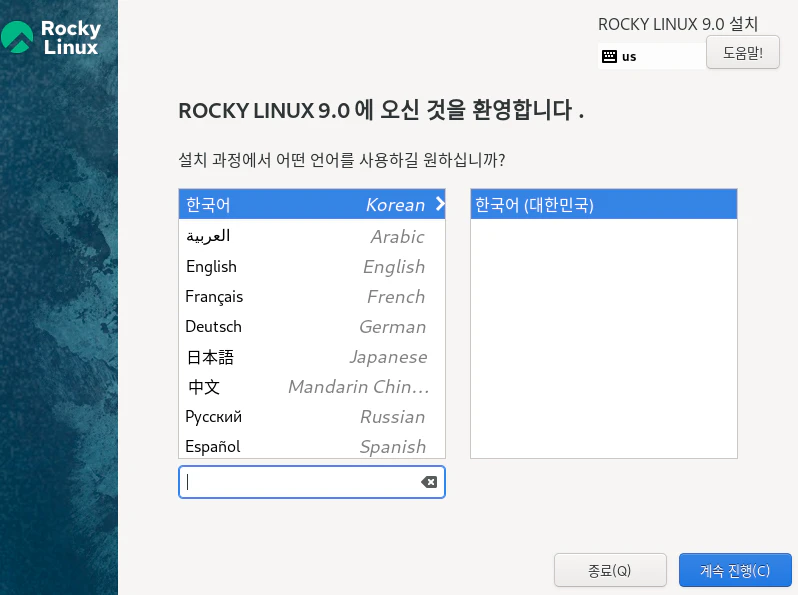Clear the language search field with the backspace icon
The height and width of the screenshot is (595, 798).
click(x=429, y=482)
